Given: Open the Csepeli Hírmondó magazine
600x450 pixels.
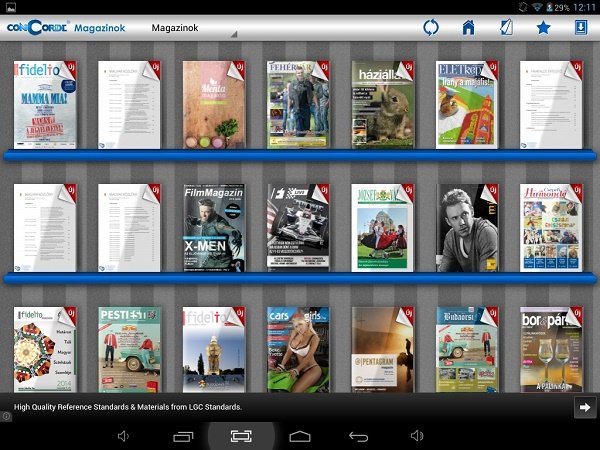Looking at the screenshot, I should (x=551, y=228).
